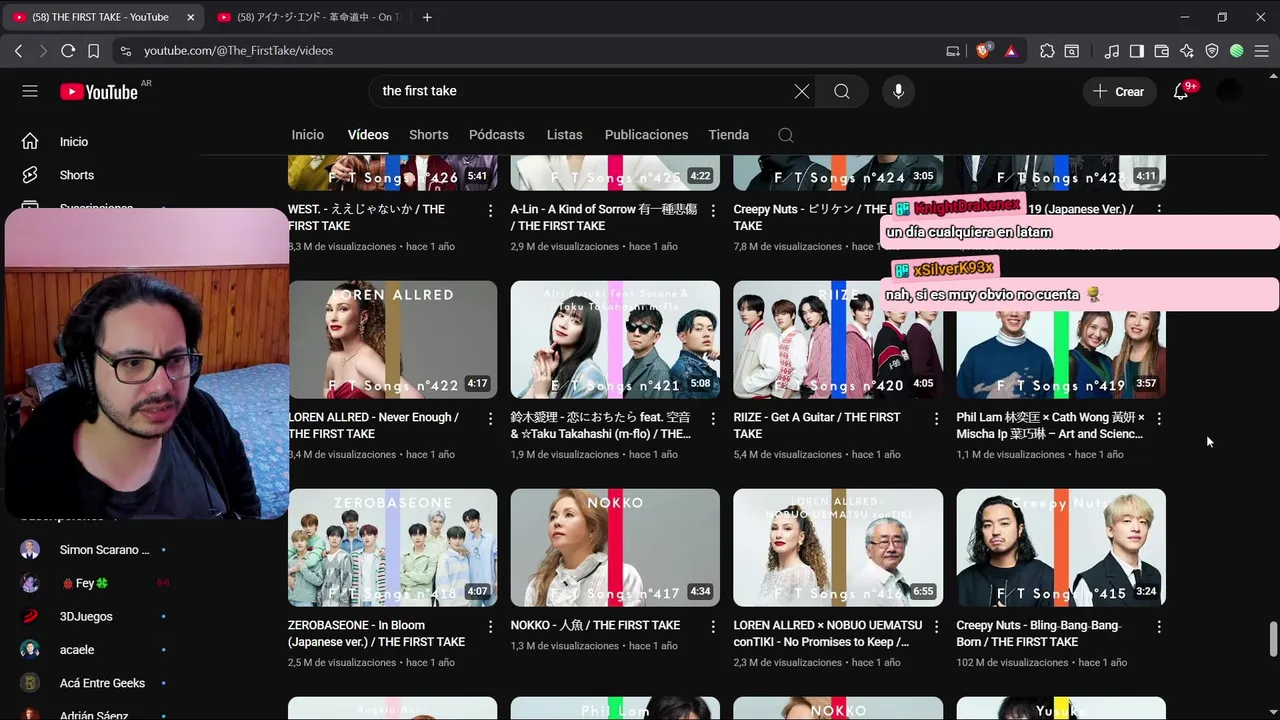The width and height of the screenshot is (1280, 720).
Task: Play ZEROBASEONE In Bloom thumbnail
Action: pyautogui.click(x=393, y=547)
